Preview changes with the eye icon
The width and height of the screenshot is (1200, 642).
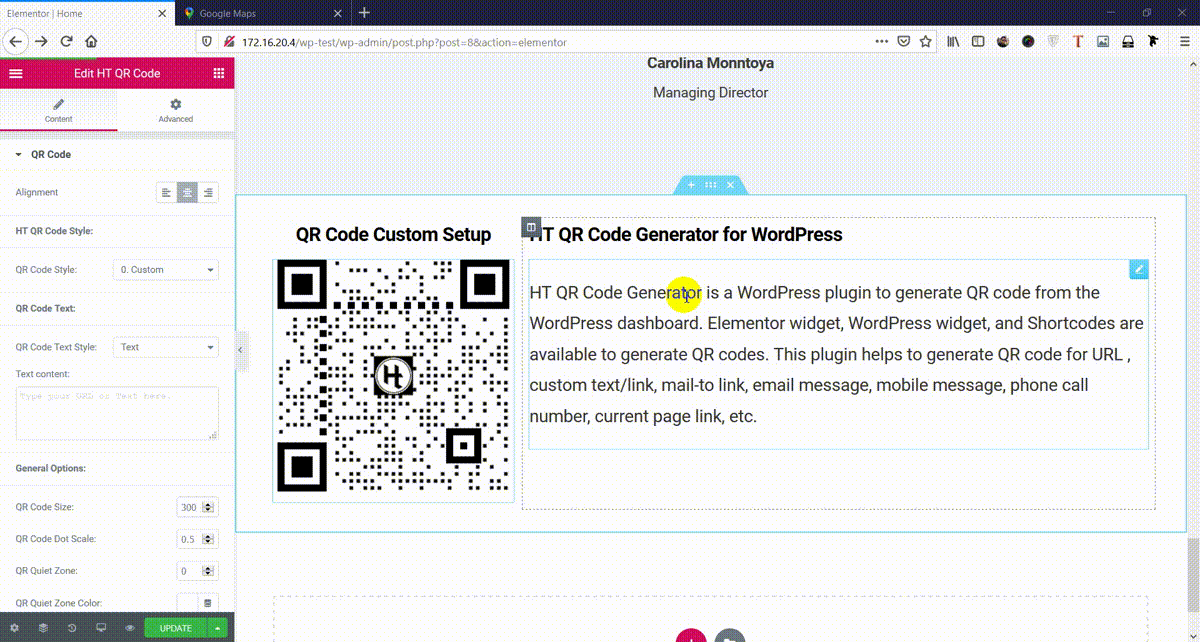click(130, 628)
